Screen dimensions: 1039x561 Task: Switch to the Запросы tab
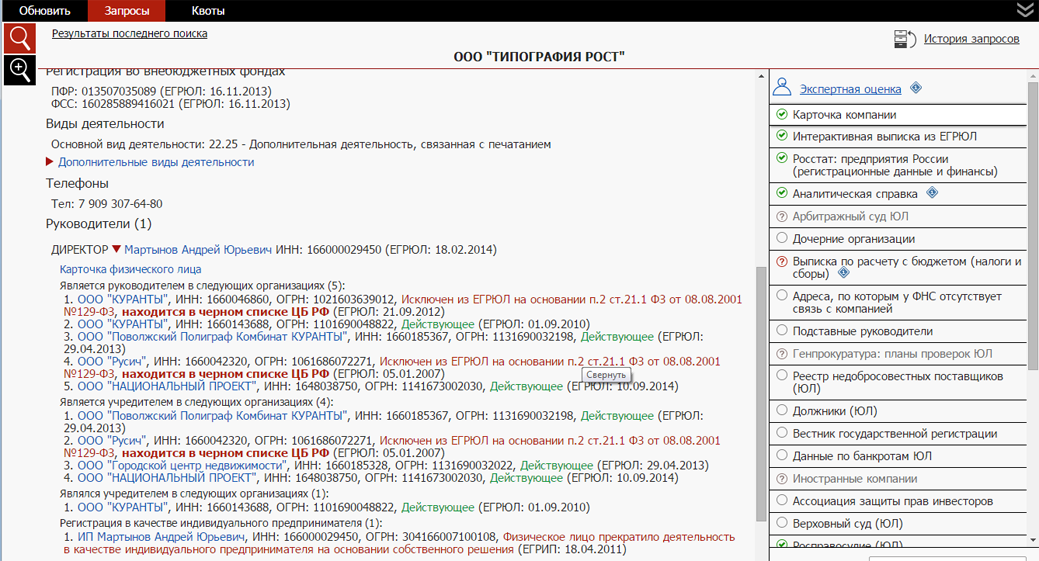(x=127, y=11)
